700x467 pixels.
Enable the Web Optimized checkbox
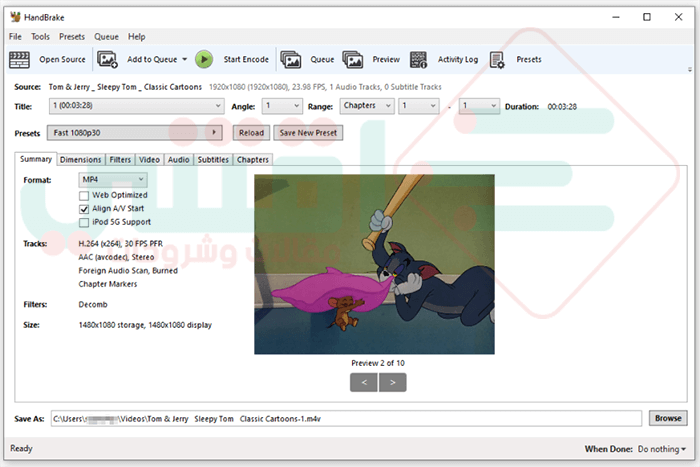pyautogui.click(x=84, y=196)
